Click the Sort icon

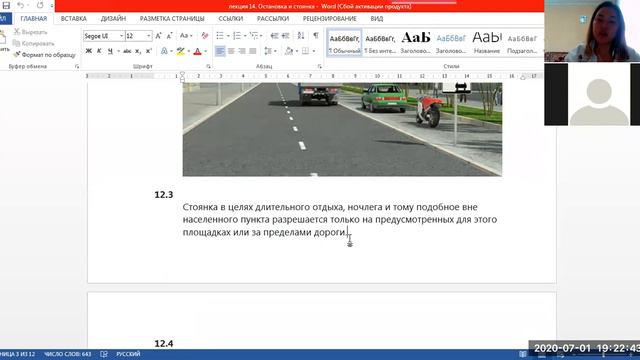301,36
